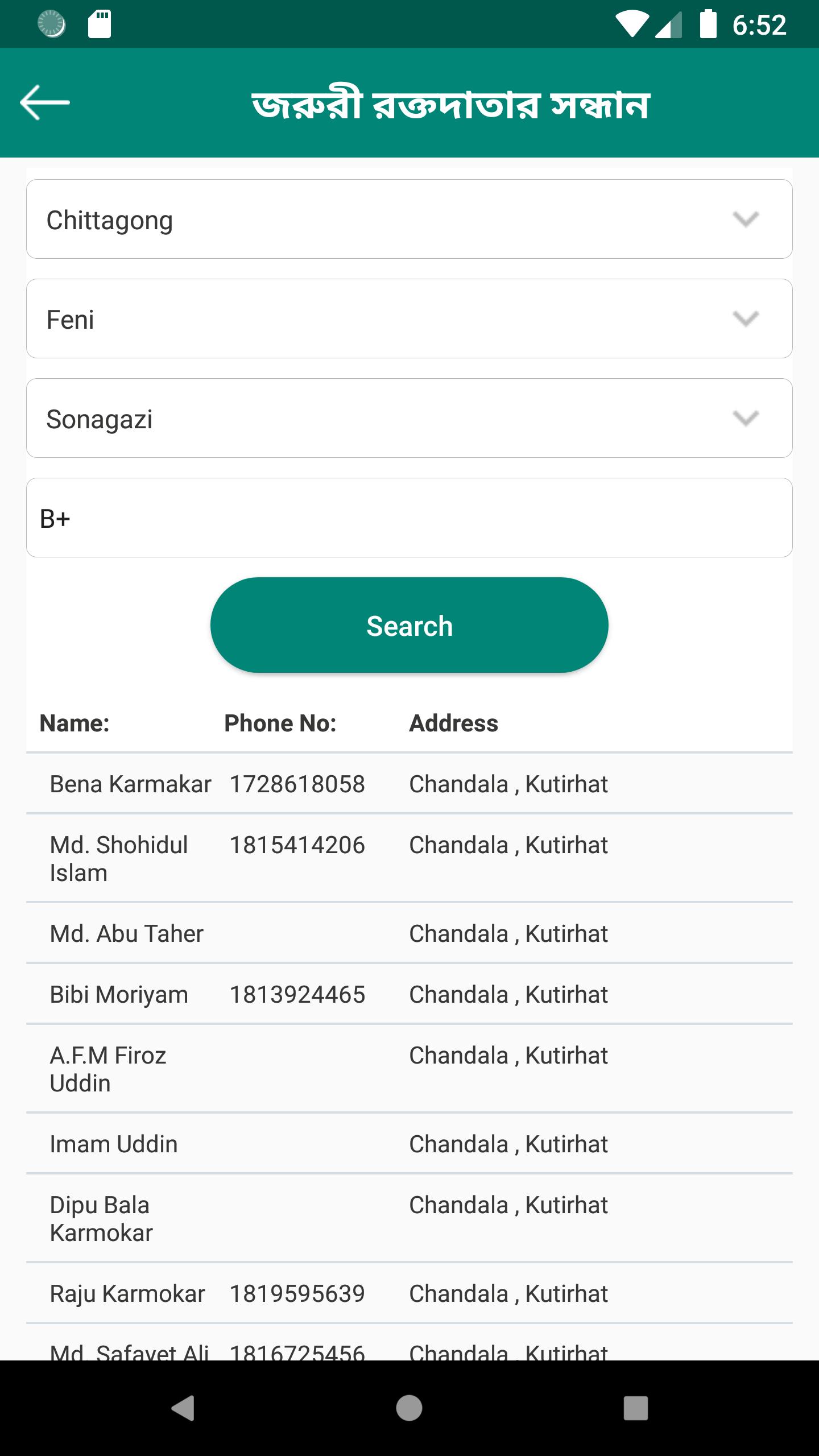The height and width of the screenshot is (1456, 819).
Task: Tap phone number 1815414206
Action: (297, 845)
